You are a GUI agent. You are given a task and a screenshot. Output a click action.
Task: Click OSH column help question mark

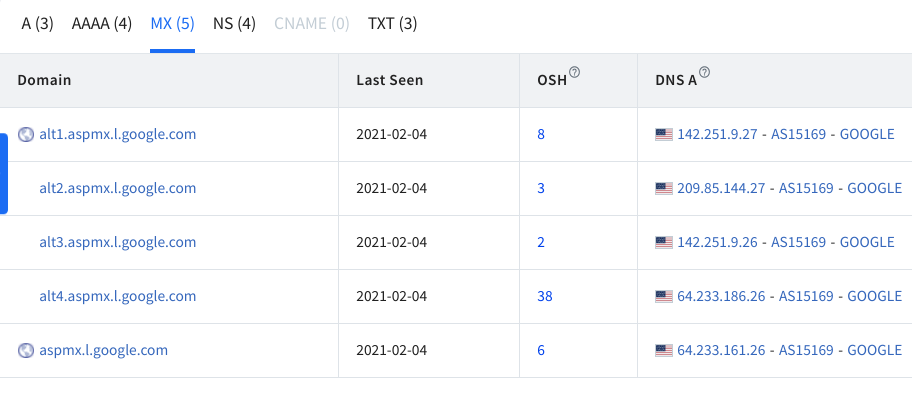(x=575, y=72)
